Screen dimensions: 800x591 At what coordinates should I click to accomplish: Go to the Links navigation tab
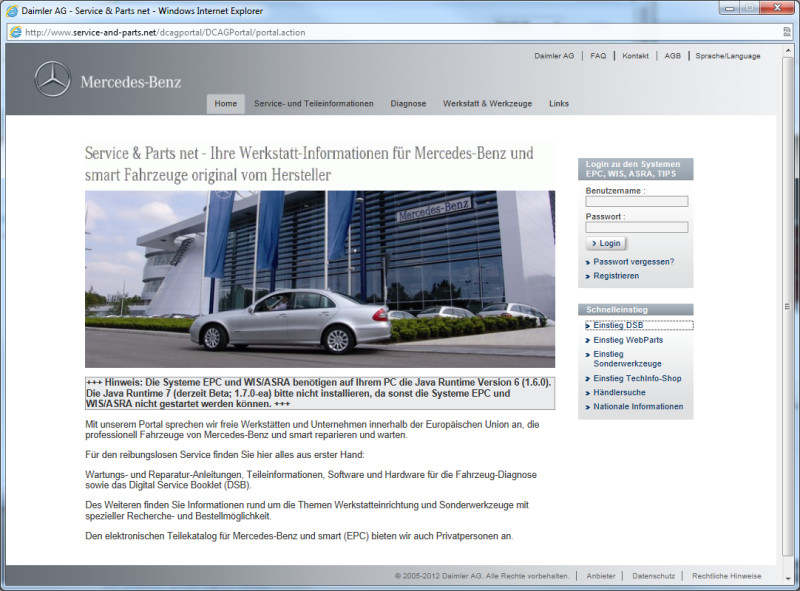coord(559,104)
